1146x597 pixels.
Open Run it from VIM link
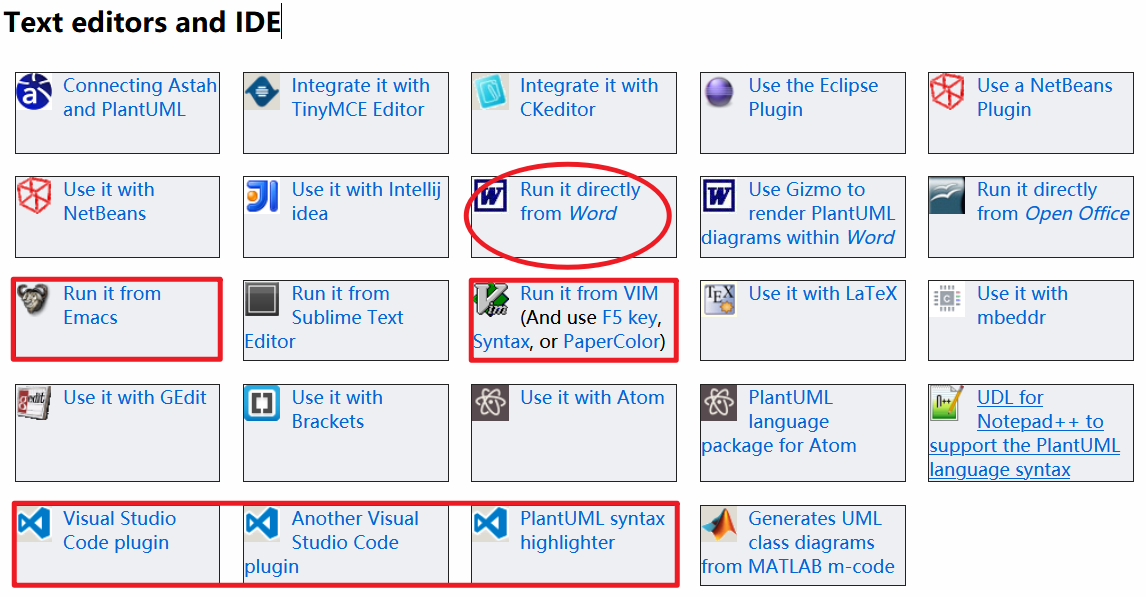(589, 294)
